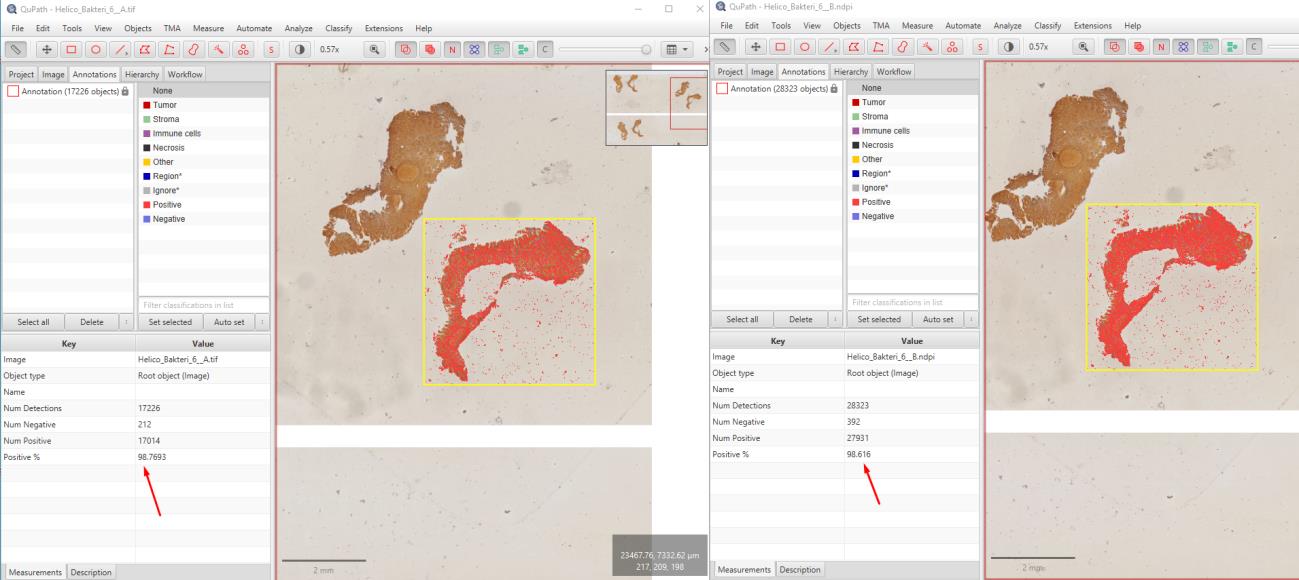Select the Move tool in left toolbar
This screenshot has height=580, width=1299.
point(47,48)
